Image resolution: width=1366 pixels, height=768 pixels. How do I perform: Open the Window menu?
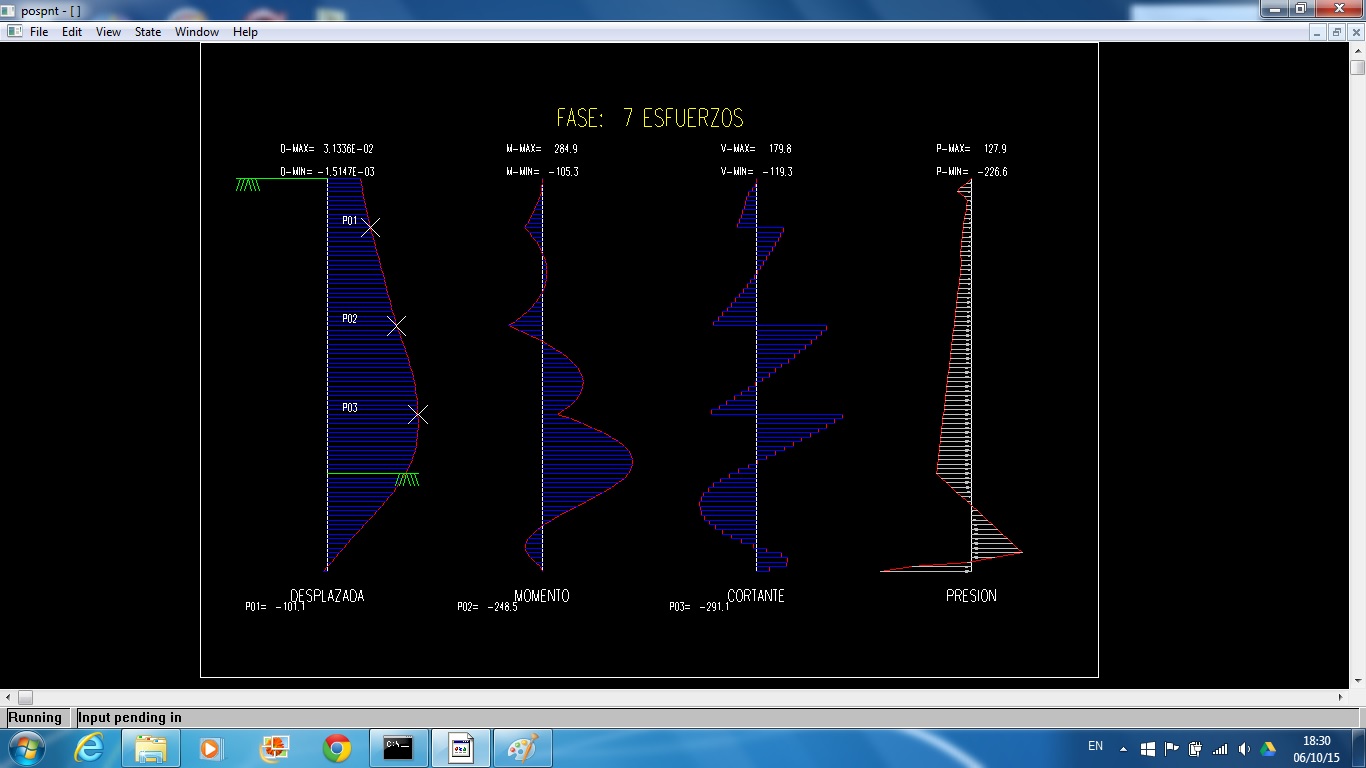pos(197,32)
